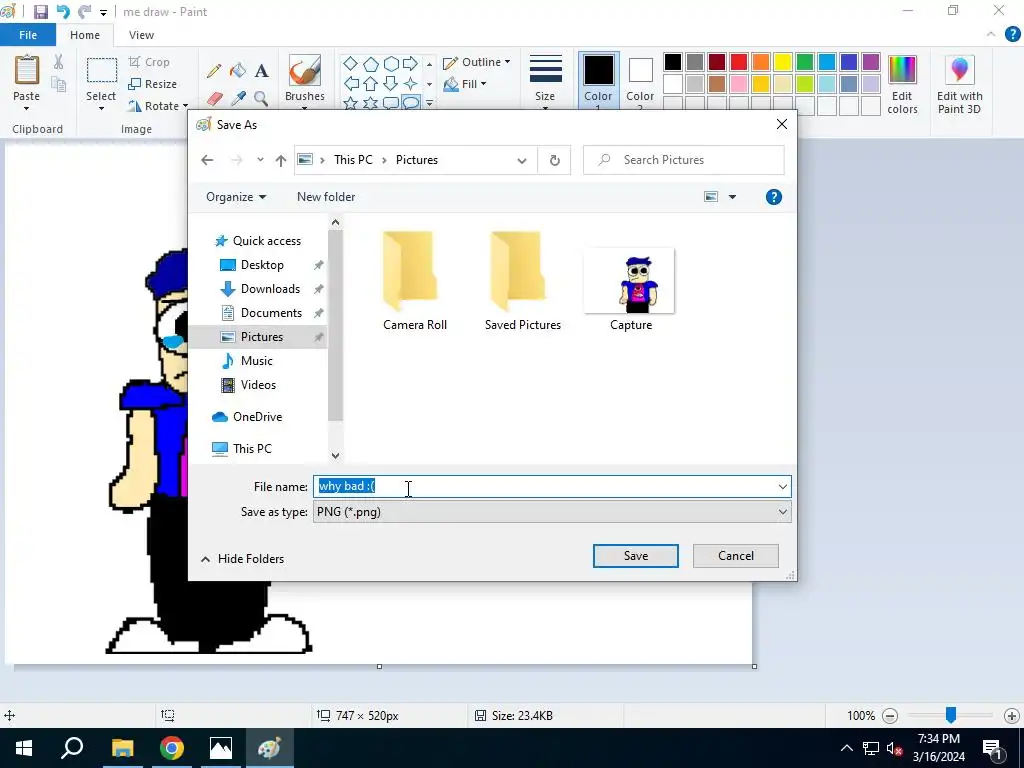
Task: Zoom in with plus button
Action: (x=1012, y=716)
